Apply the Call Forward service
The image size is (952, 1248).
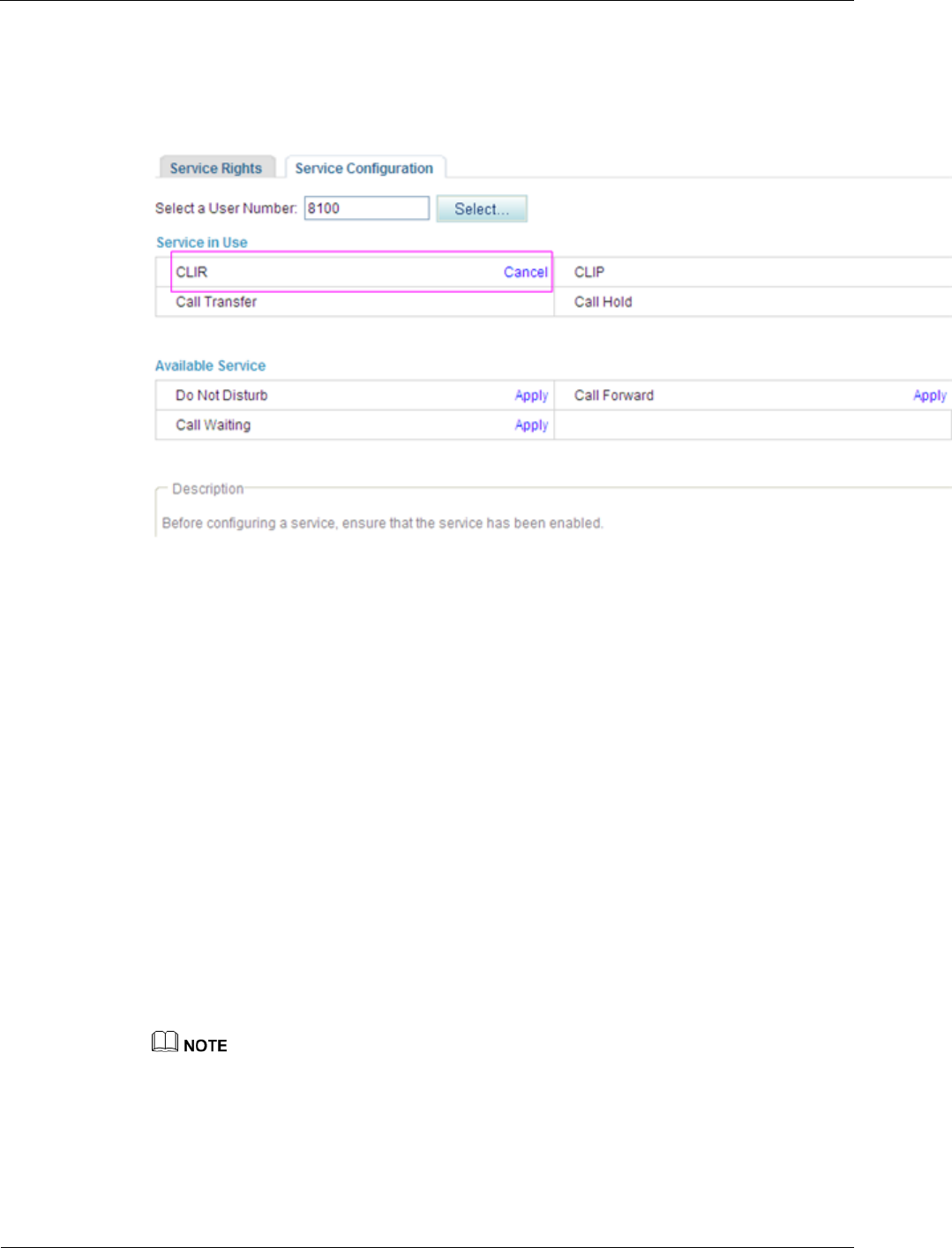(x=930, y=395)
